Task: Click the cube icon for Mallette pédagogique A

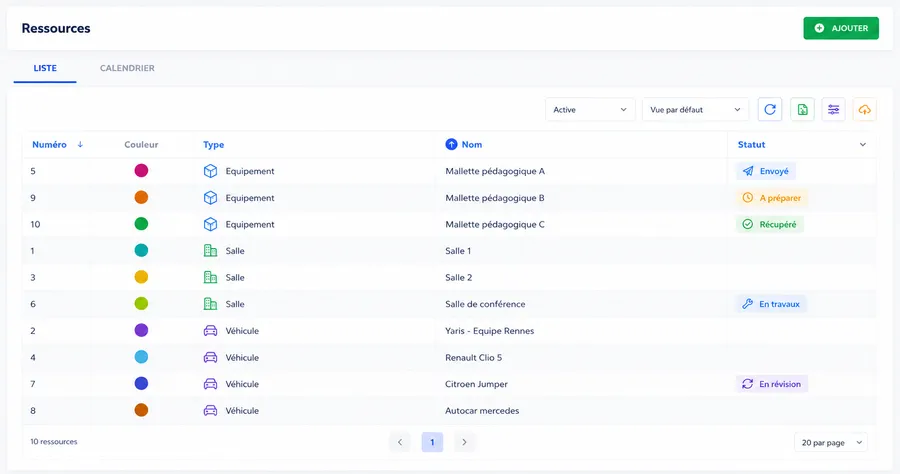Action: point(211,171)
